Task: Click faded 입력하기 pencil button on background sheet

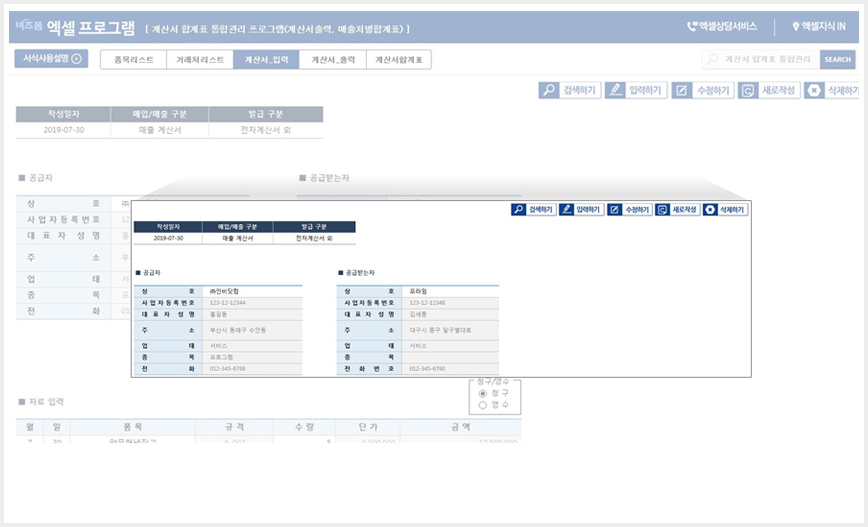Action: [636, 90]
